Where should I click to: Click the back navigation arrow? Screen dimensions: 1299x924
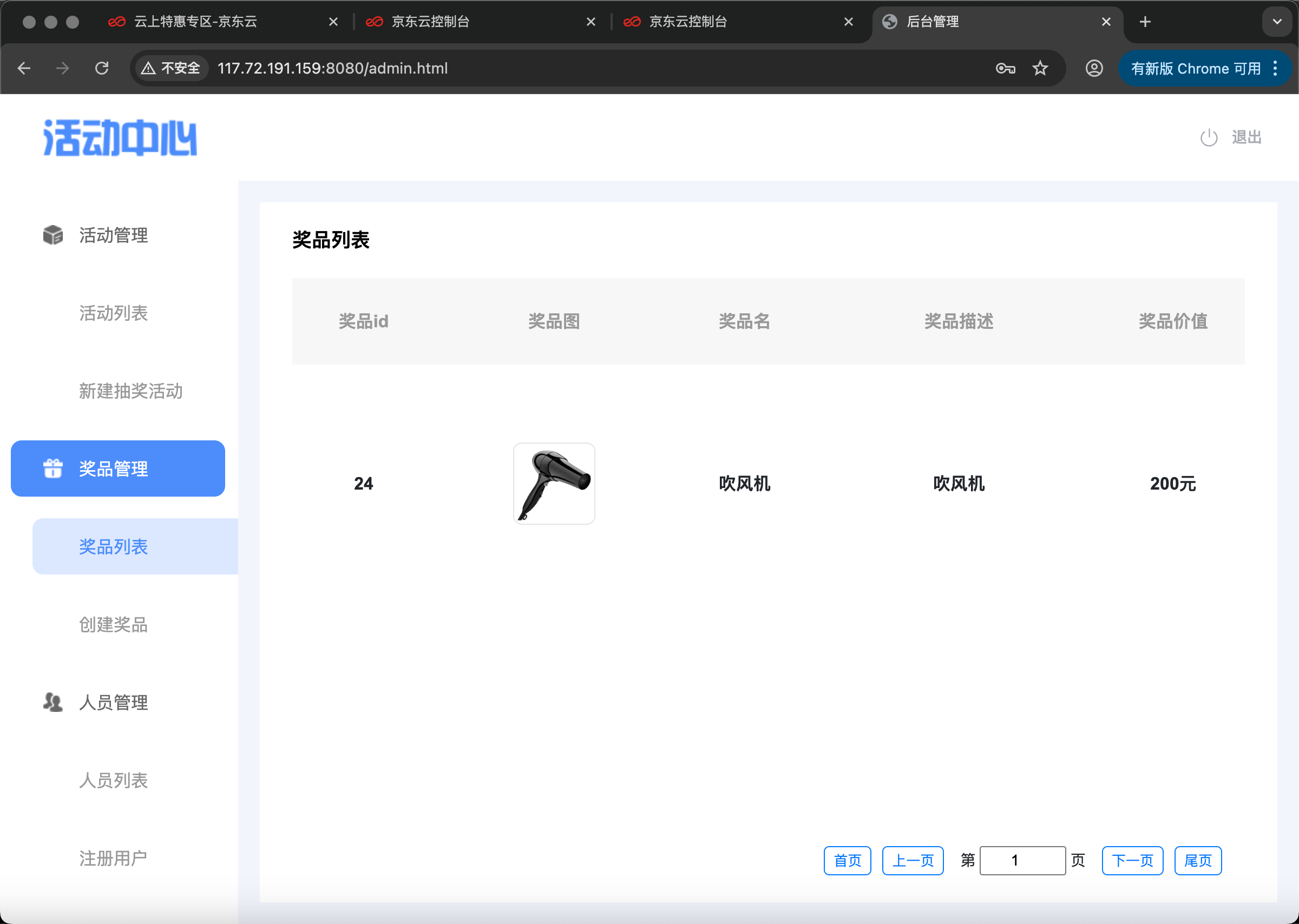24,68
